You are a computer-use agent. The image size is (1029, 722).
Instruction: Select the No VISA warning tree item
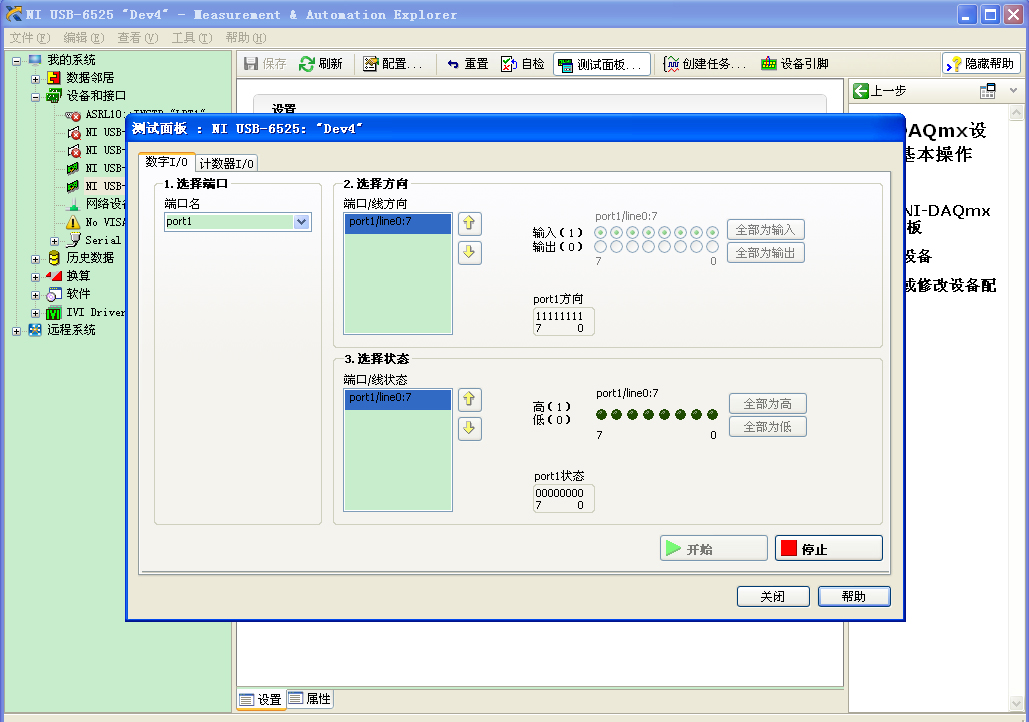pyautogui.click(x=95, y=223)
